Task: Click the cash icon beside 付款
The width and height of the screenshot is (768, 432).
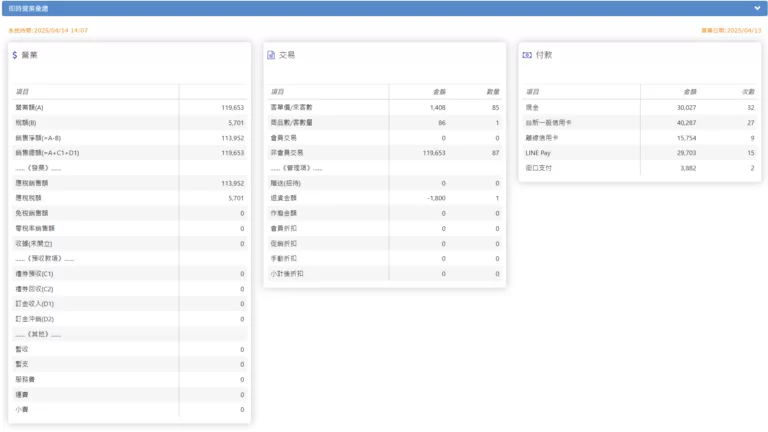Action: pyautogui.click(x=527, y=55)
